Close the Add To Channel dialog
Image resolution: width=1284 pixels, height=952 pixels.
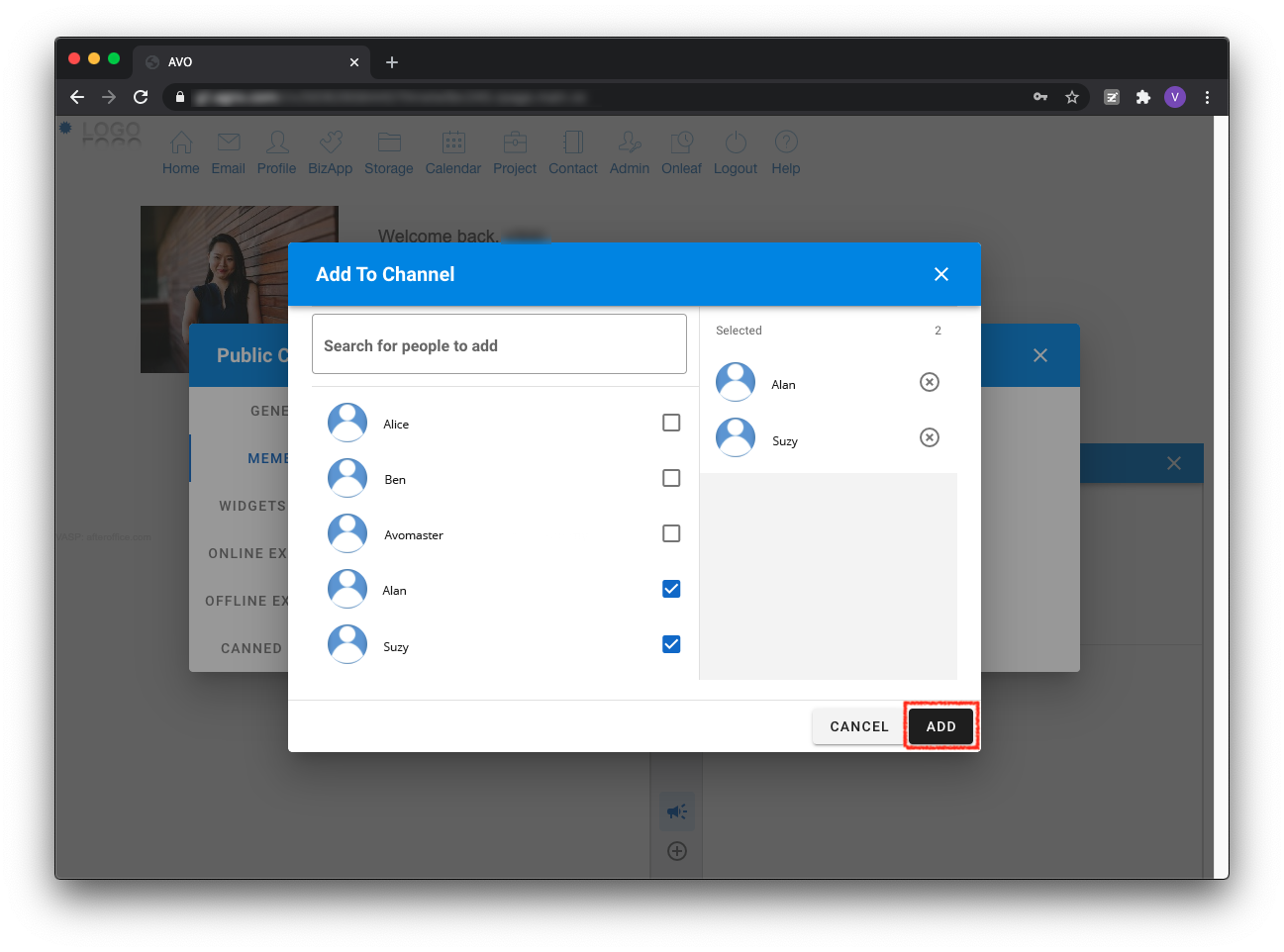click(940, 274)
